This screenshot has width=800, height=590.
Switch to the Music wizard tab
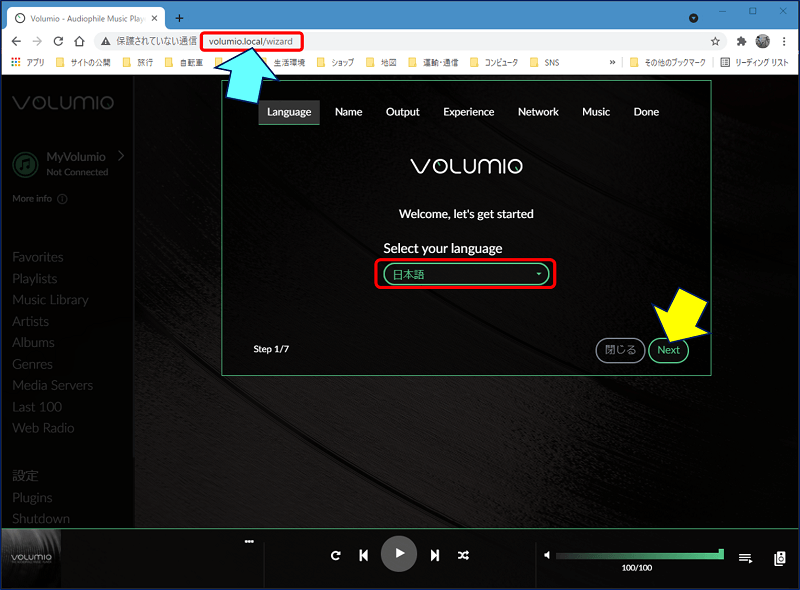tap(596, 112)
